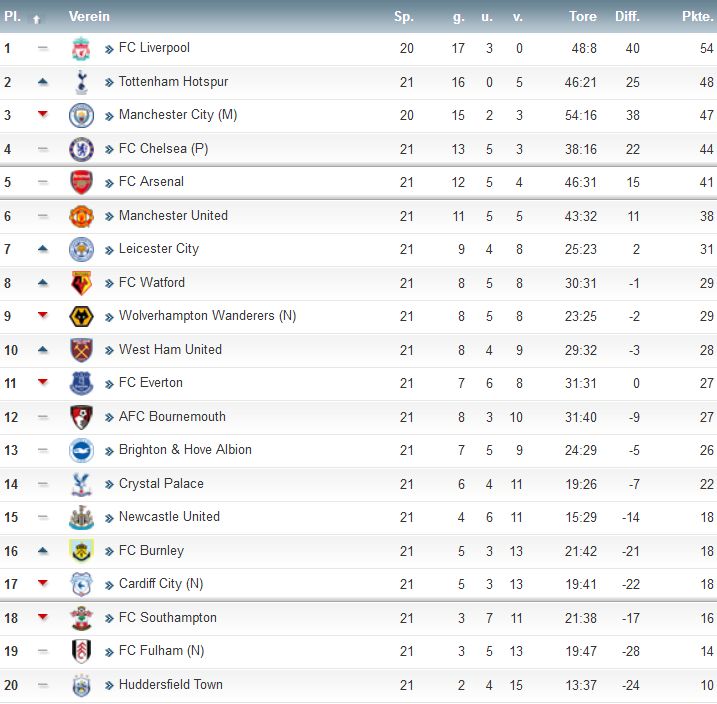Open the FC Southampton team link

click(167, 617)
